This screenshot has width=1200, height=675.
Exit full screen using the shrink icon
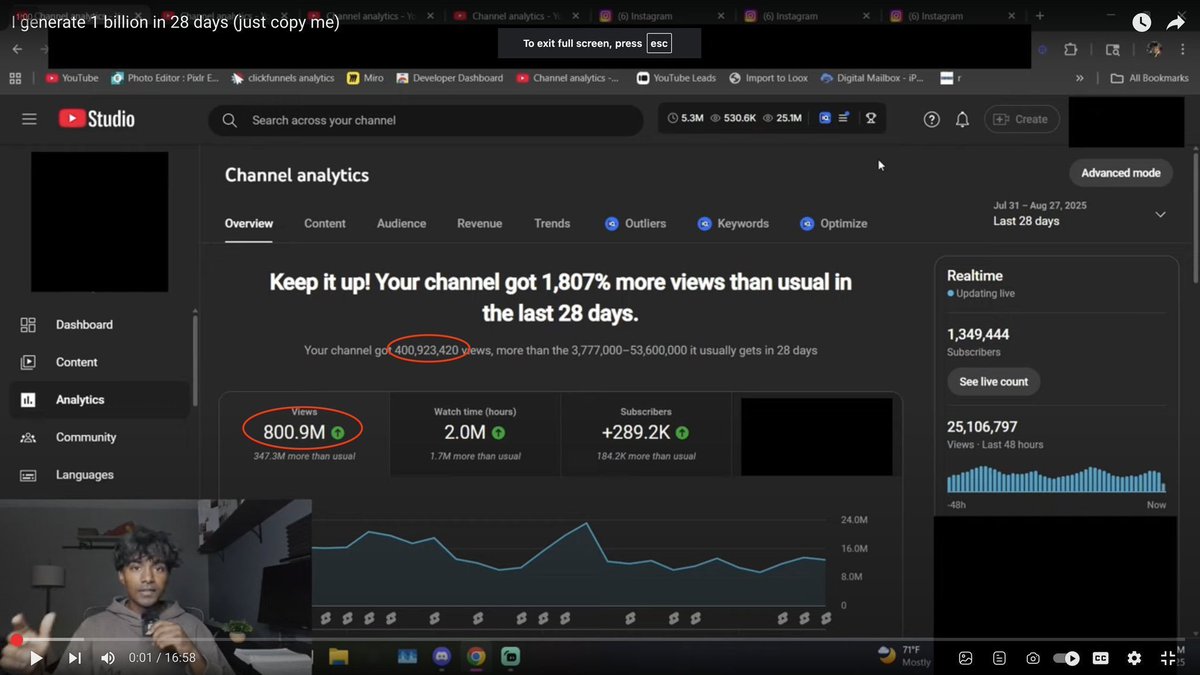(1168, 658)
